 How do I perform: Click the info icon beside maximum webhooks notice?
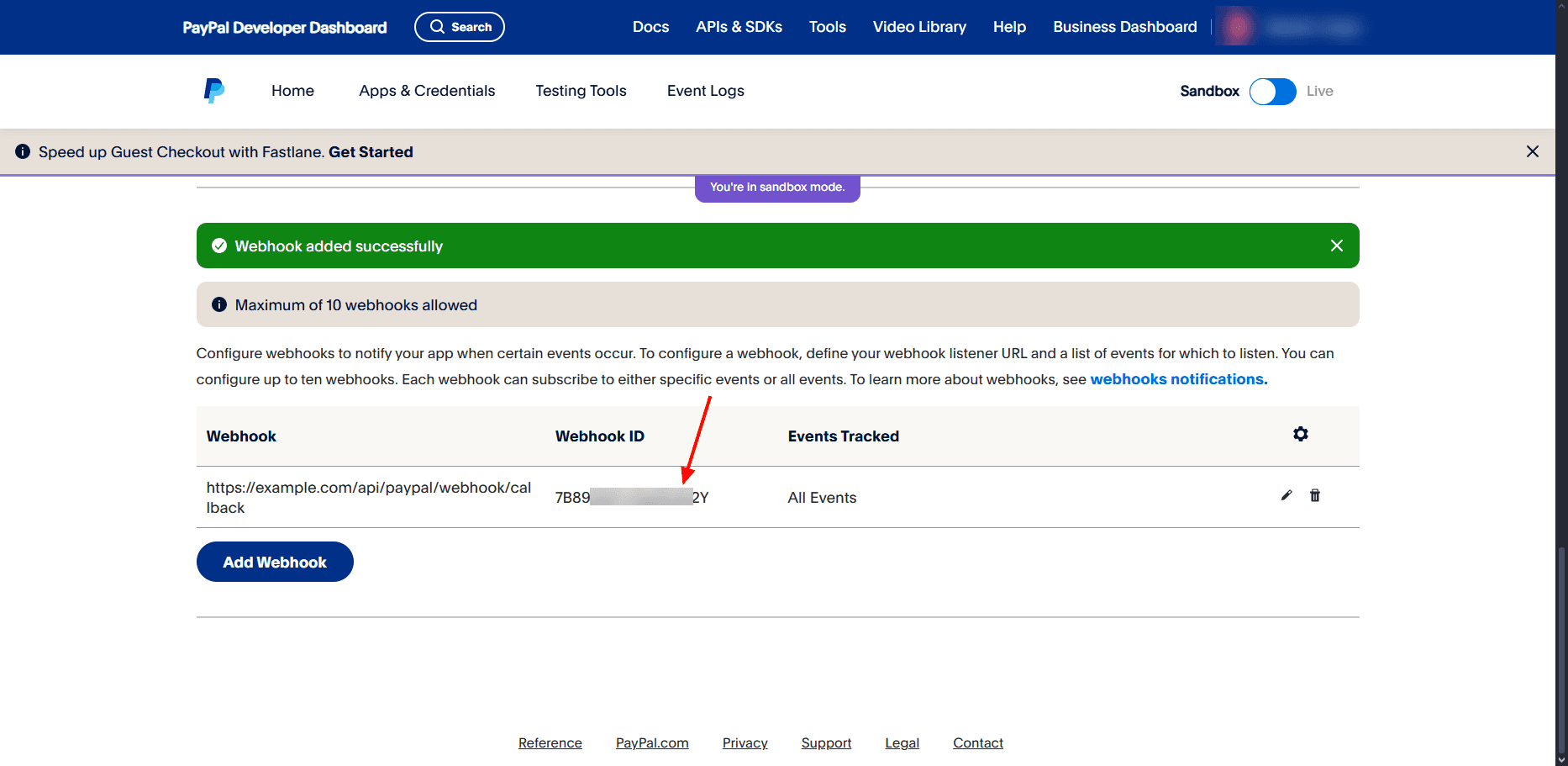pyautogui.click(x=218, y=304)
